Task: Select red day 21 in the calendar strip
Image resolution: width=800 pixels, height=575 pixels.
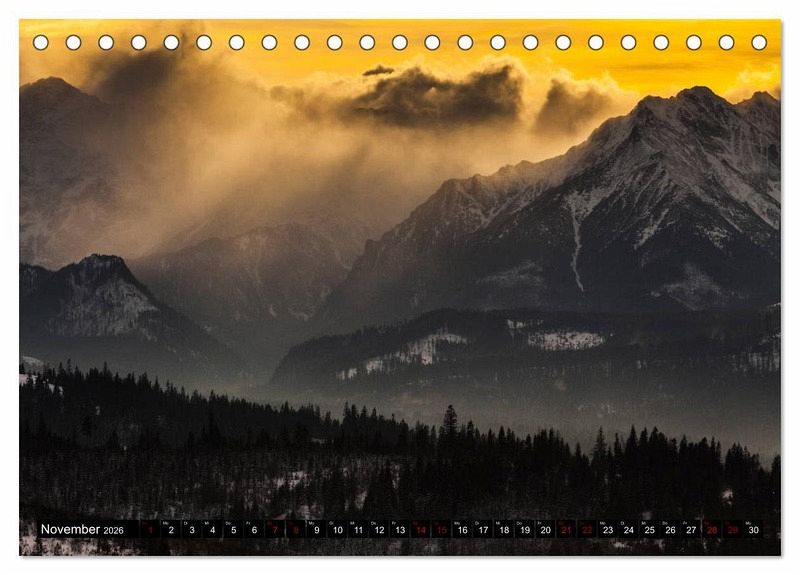Action: click(x=567, y=529)
